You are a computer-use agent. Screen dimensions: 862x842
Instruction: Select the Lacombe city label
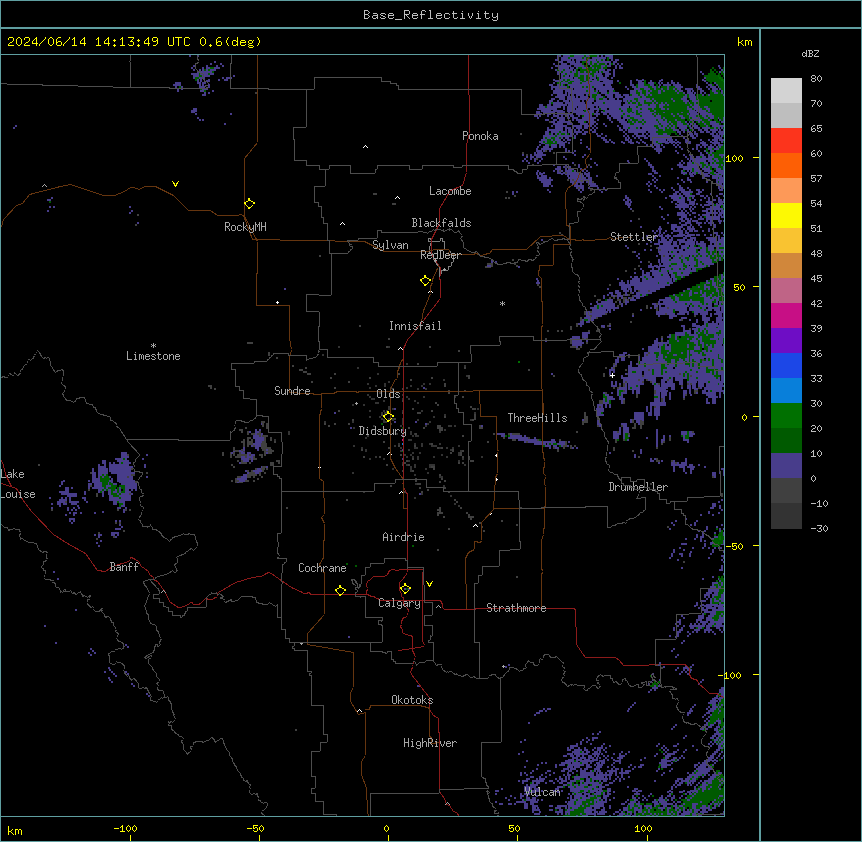[x=450, y=191]
